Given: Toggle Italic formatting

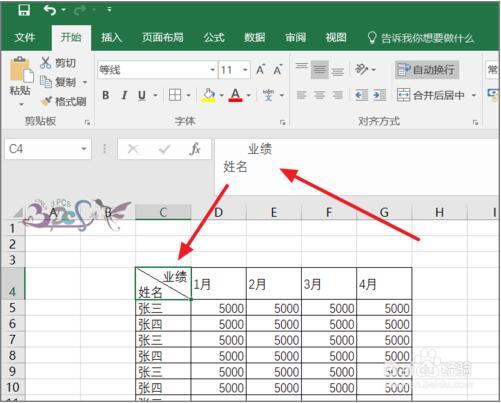Looking at the screenshot, I should (x=124, y=95).
